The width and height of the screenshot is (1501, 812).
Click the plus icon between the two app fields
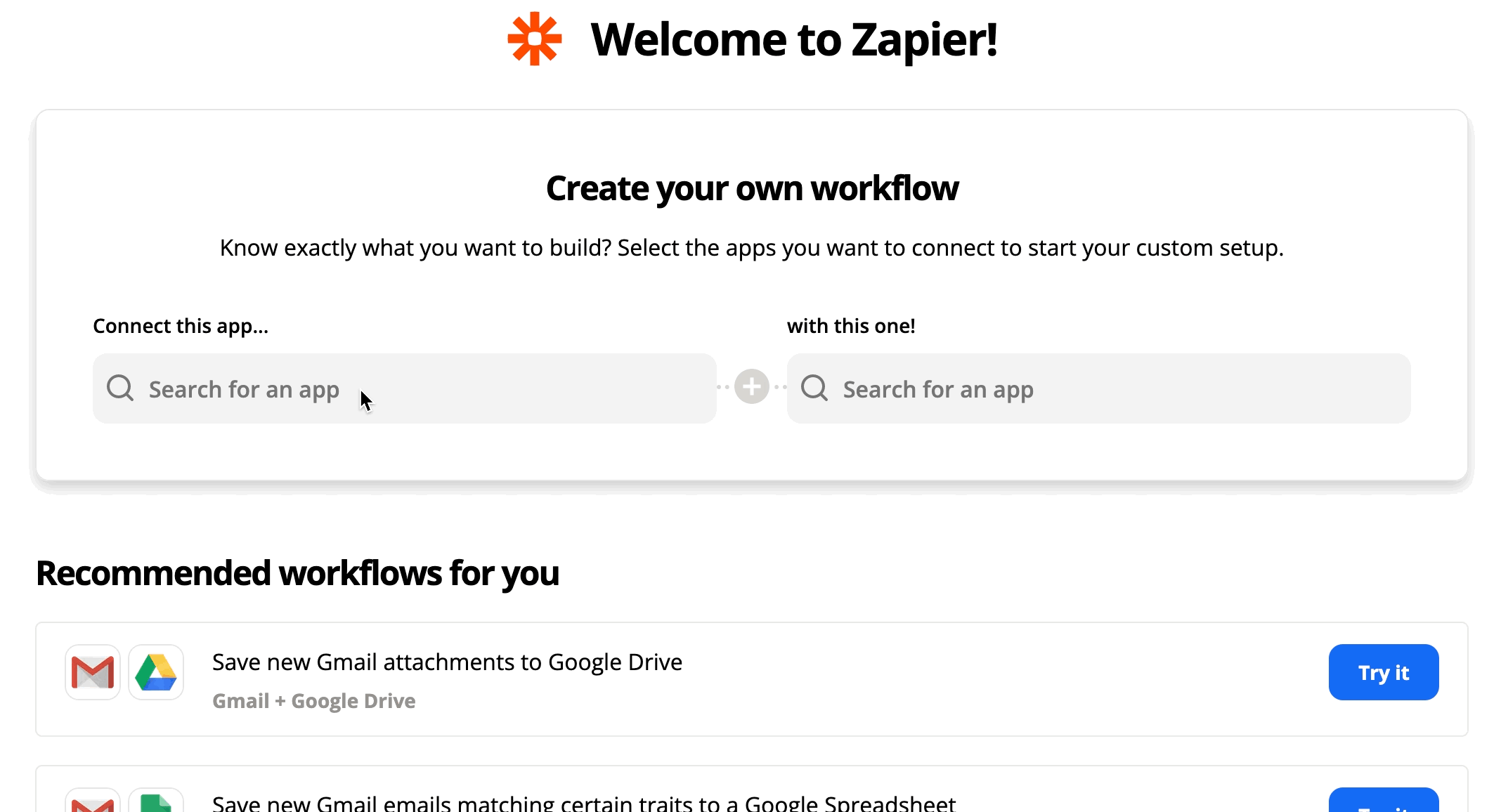pos(750,386)
